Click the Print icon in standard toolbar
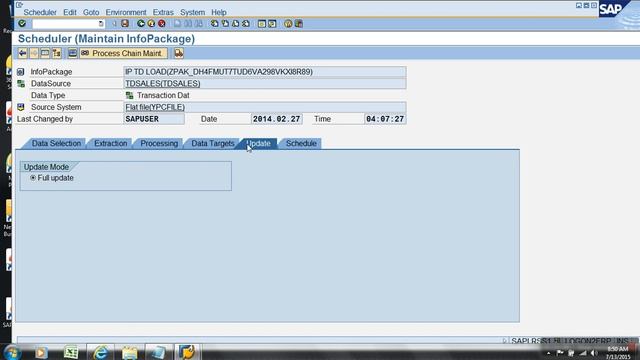Viewport: 640px width, 360px height. coord(178,24)
